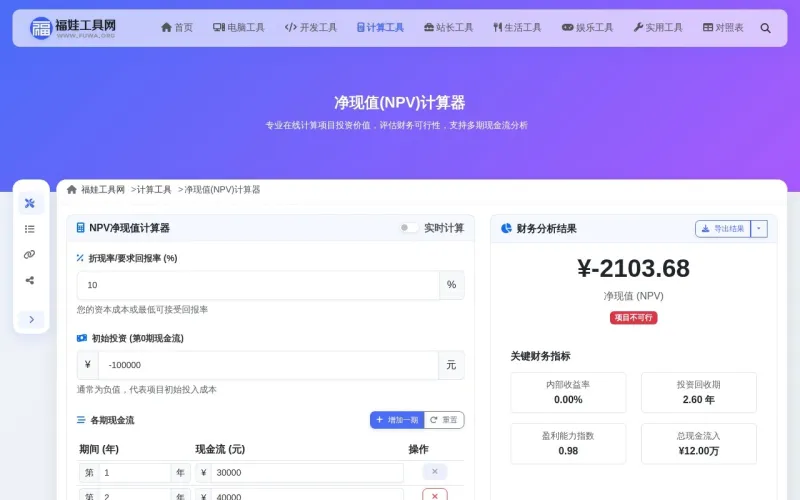Image resolution: width=800 pixels, height=500 pixels.
Task: Open the 实用工具 menu
Action: pyautogui.click(x=658, y=28)
